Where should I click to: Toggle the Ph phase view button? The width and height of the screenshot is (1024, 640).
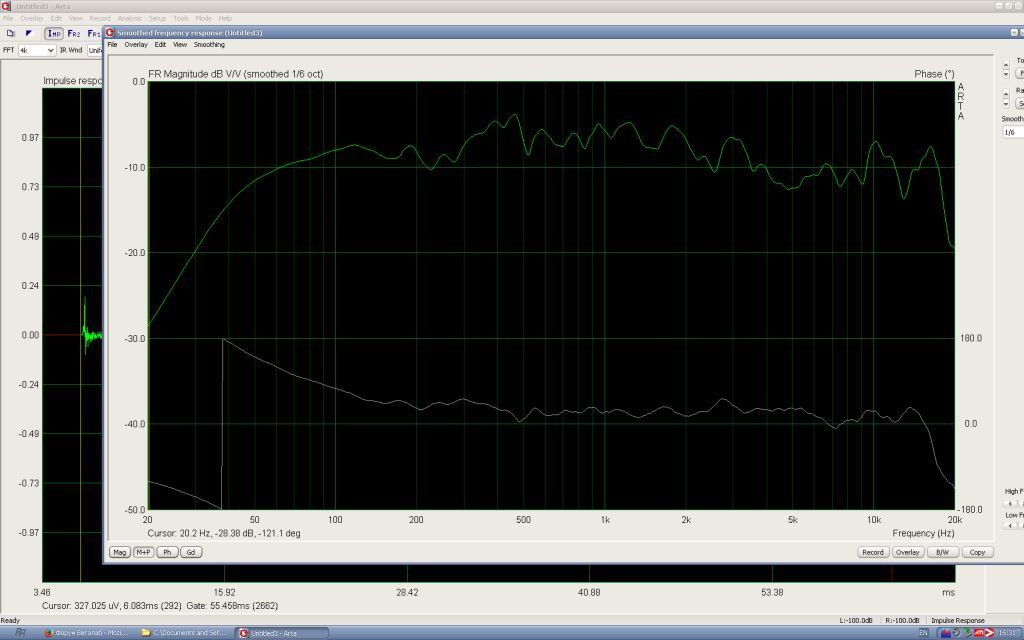(167, 552)
